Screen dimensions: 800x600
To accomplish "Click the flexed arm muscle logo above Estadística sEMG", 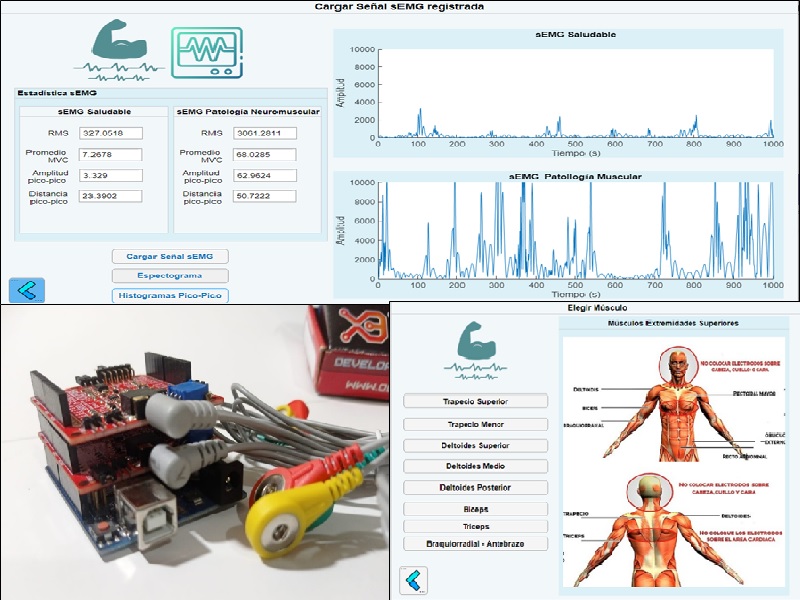I will 119,51.
